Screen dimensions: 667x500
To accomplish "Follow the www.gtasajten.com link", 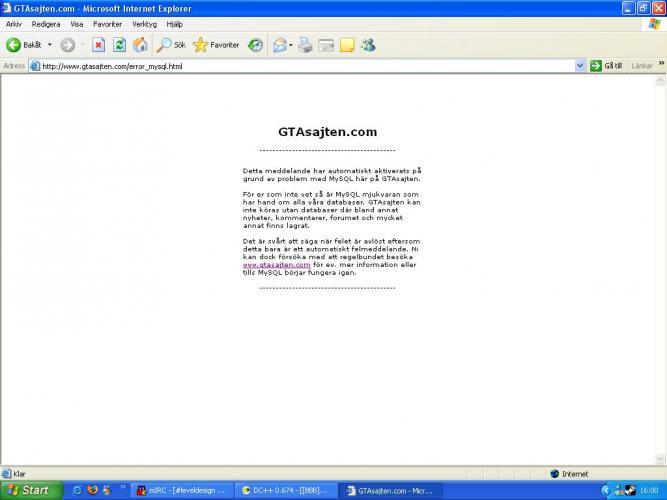I will click(x=276, y=265).
